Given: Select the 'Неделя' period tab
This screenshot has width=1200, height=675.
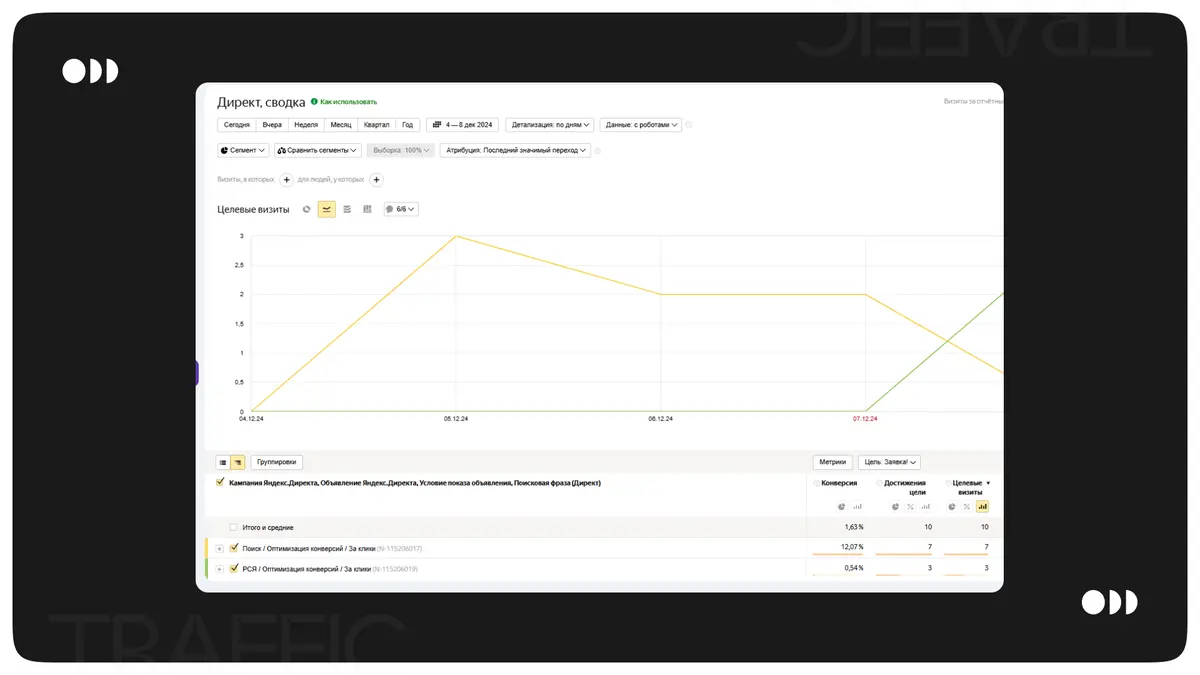Looking at the screenshot, I should tap(306, 125).
